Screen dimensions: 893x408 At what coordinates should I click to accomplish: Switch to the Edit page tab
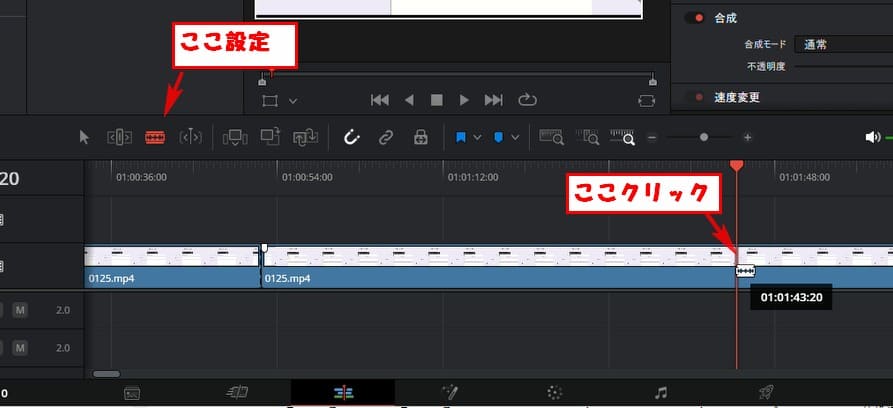pyautogui.click(x=342, y=393)
